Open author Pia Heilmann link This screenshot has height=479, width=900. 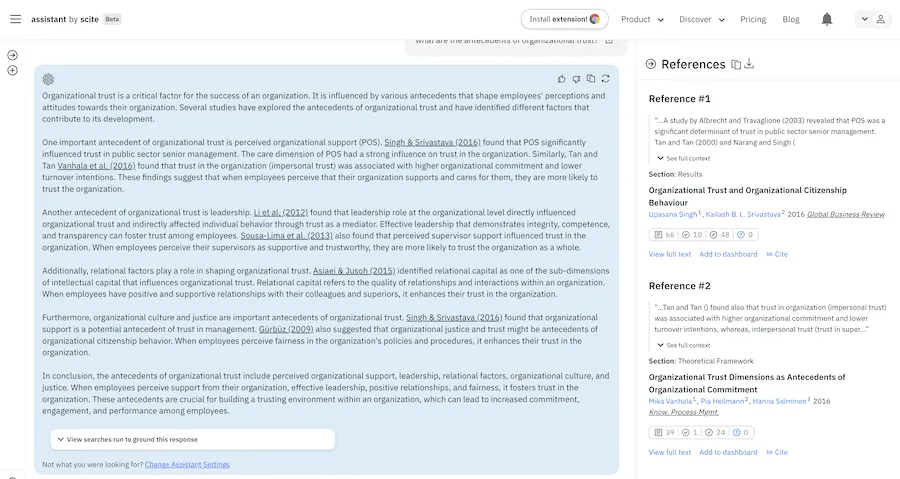723,402
